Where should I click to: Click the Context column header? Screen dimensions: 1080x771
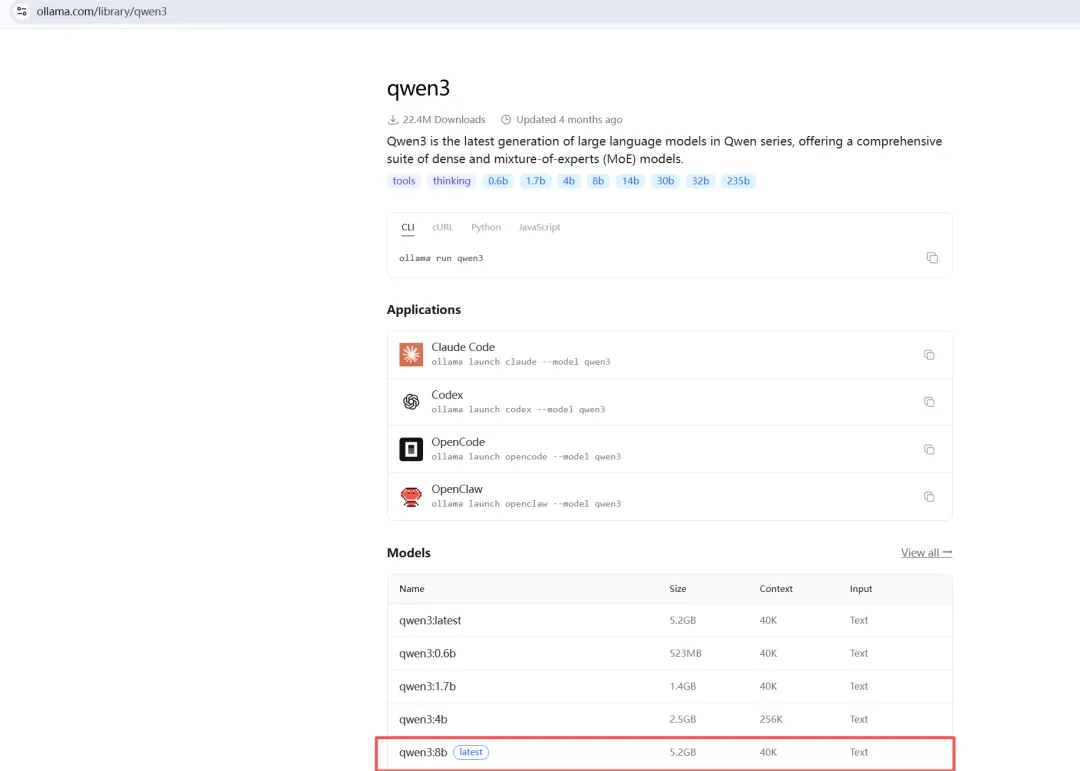pyautogui.click(x=776, y=588)
